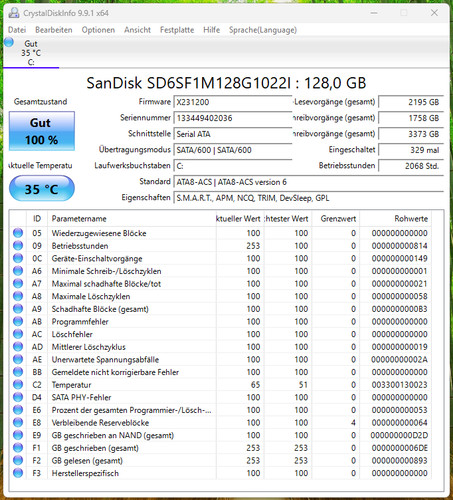Click status orb of Löschfehler row
The width and height of the screenshot is (453, 500).
18,334
